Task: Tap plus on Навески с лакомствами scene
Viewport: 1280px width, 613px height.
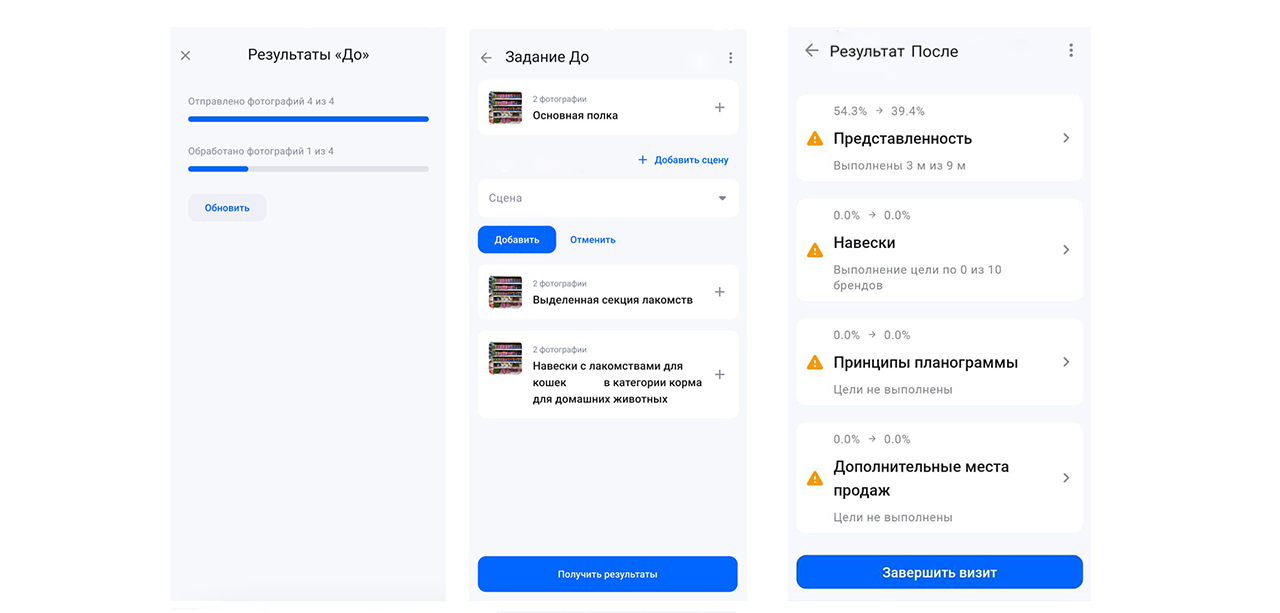Action: click(x=719, y=374)
